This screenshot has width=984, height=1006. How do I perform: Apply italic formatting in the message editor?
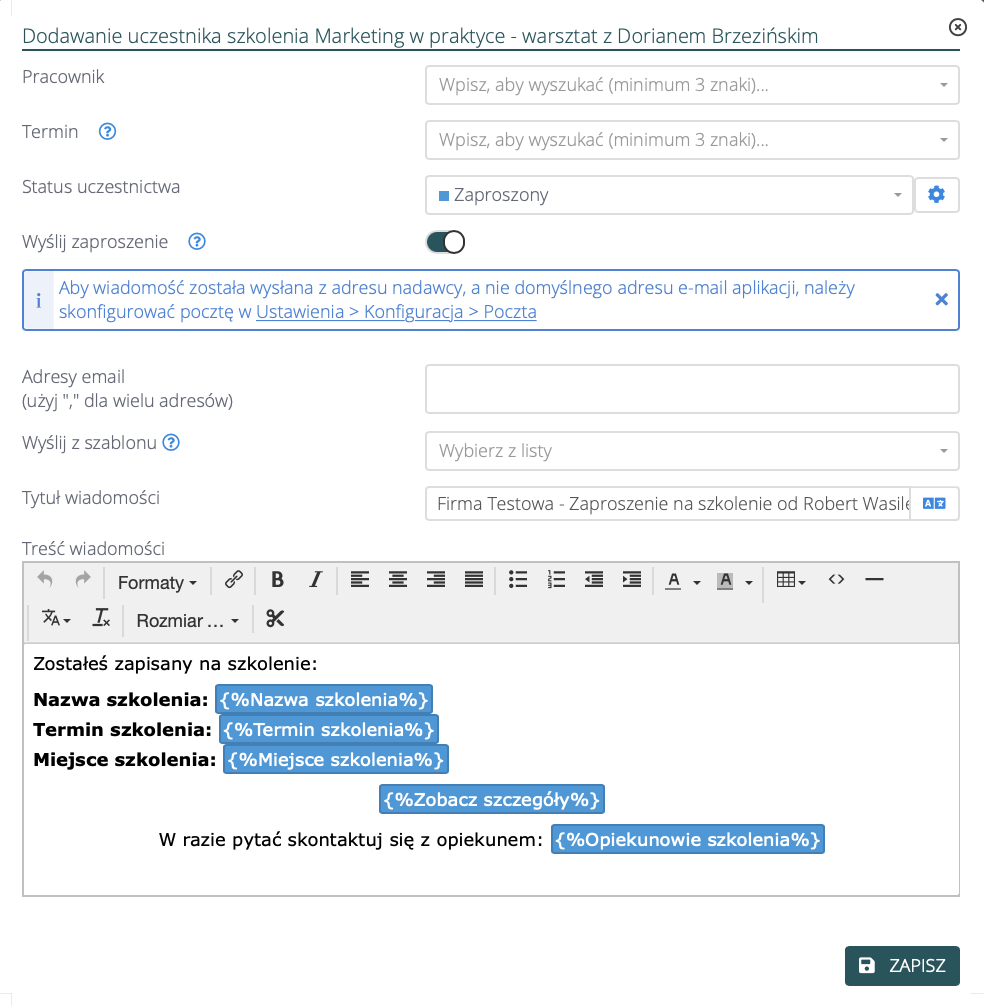tap(315, 580)
